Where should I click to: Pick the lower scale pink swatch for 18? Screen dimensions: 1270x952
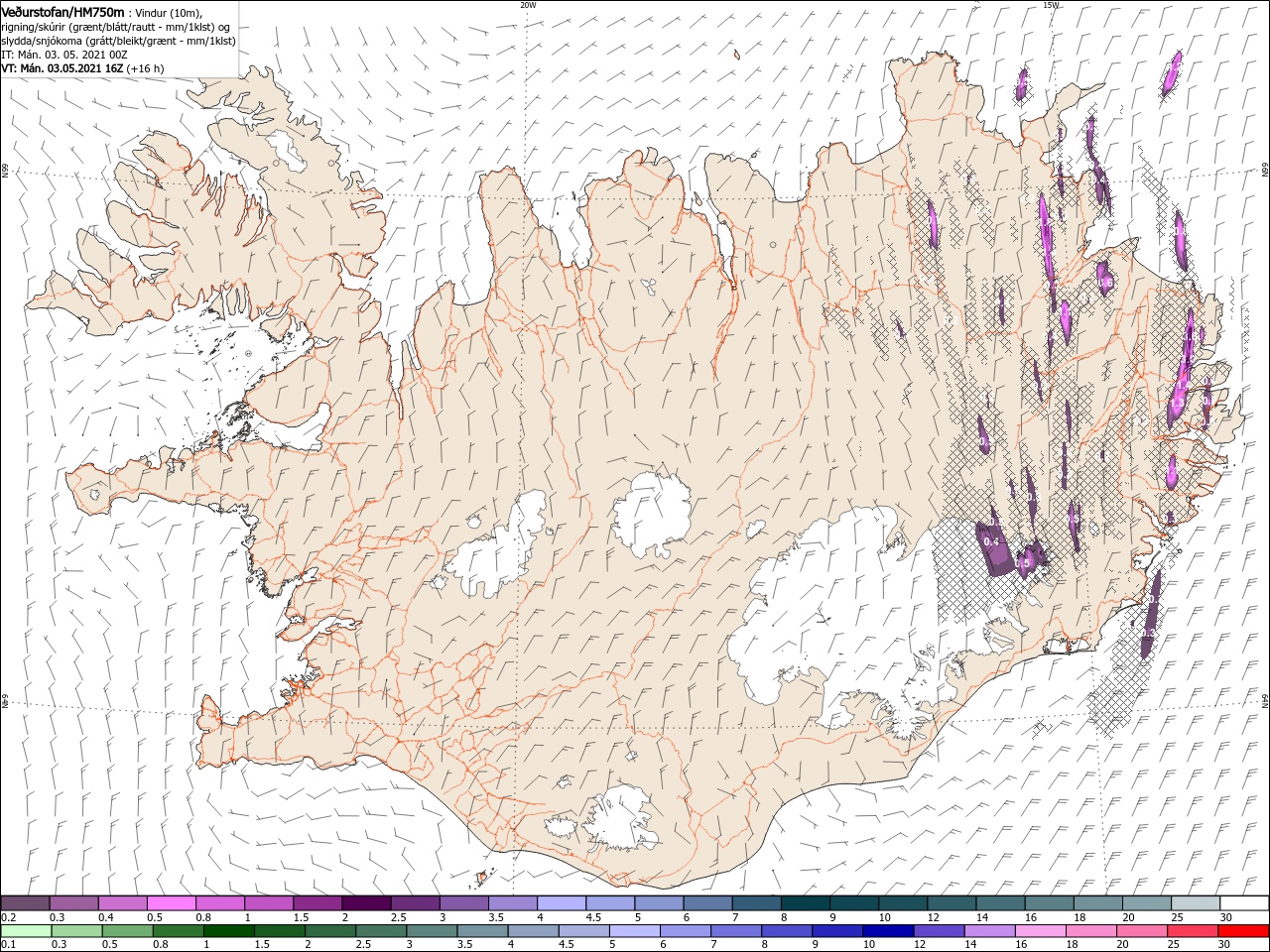click(1092, 931)
